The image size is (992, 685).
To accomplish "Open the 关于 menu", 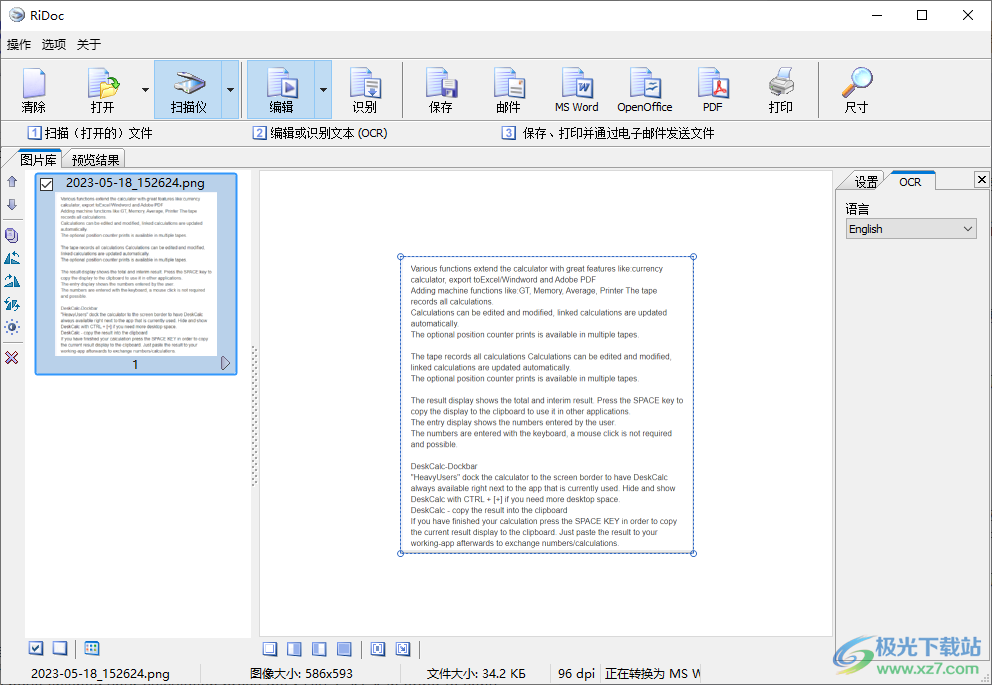I will pyautogui.click(x=89, y=44).
